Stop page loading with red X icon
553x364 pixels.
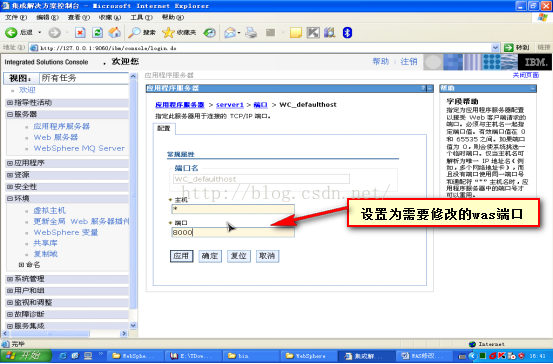pyautogui.click(x=80, y=33)
